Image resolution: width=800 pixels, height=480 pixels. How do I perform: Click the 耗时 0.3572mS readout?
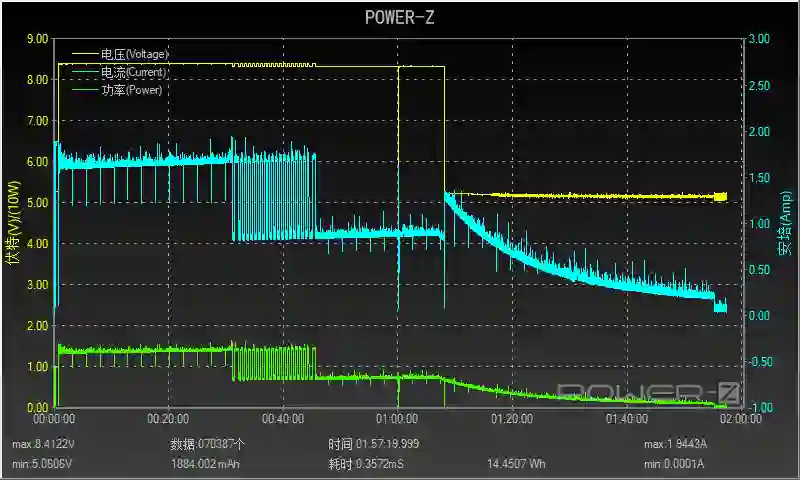pyautogui.click(x=366, y=464)
